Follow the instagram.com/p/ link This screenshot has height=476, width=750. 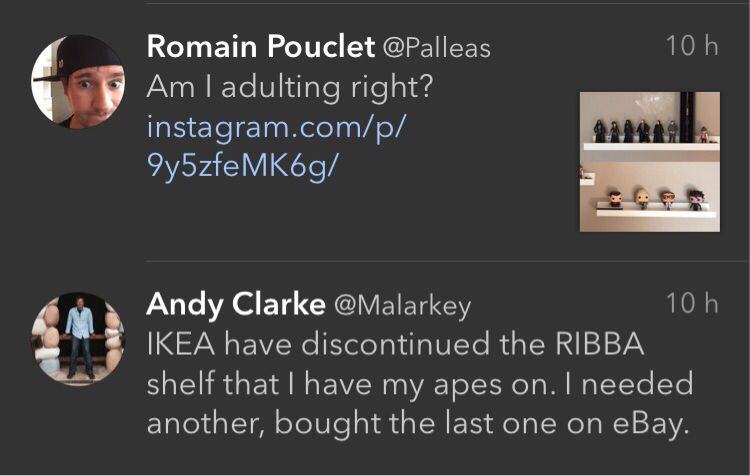pyautogui.click(x=280, y=128)
